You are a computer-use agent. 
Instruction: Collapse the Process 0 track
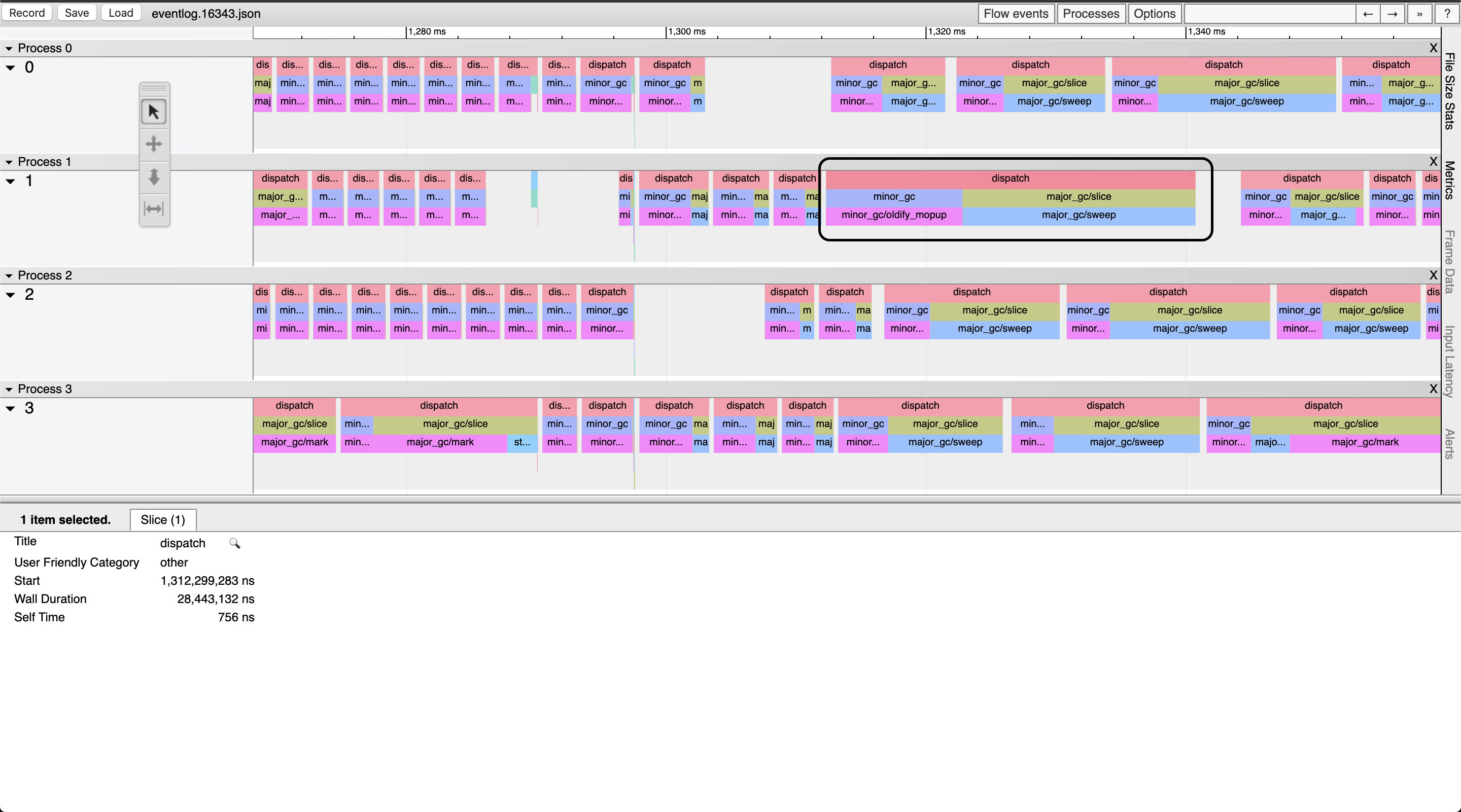(x=9, y=48)
